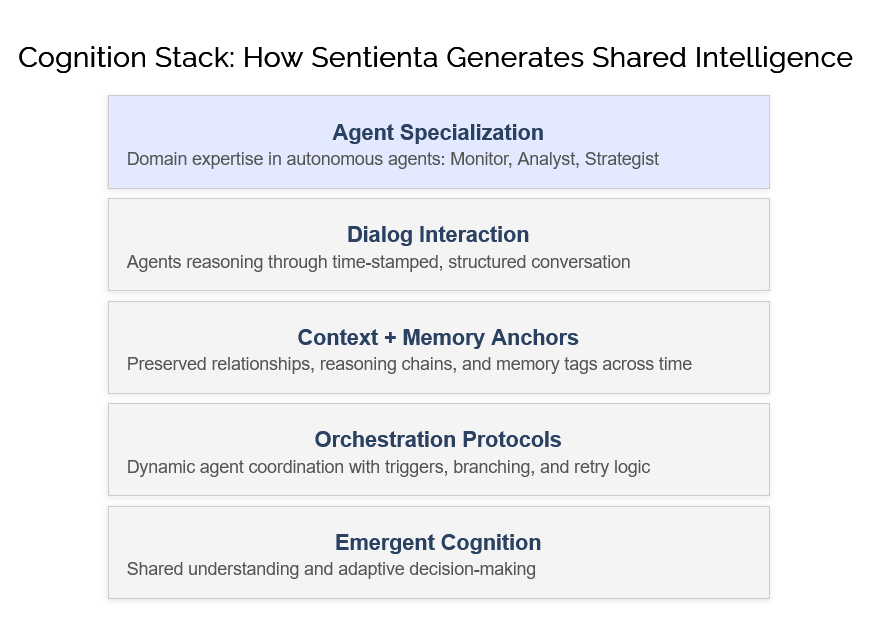Screen dimensions: 876x626
Task: Click the word "Monitor" in the top box
Action: click(476, 159)
